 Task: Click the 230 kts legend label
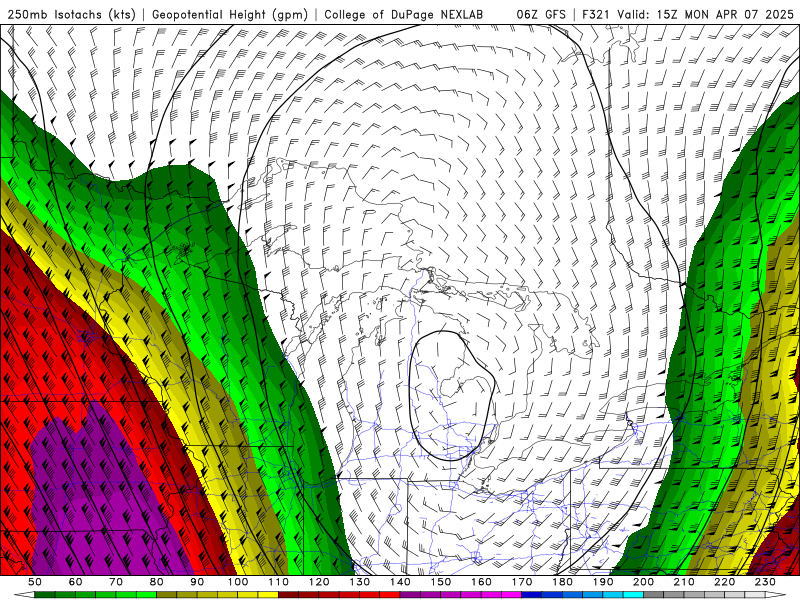coord(765,582)
